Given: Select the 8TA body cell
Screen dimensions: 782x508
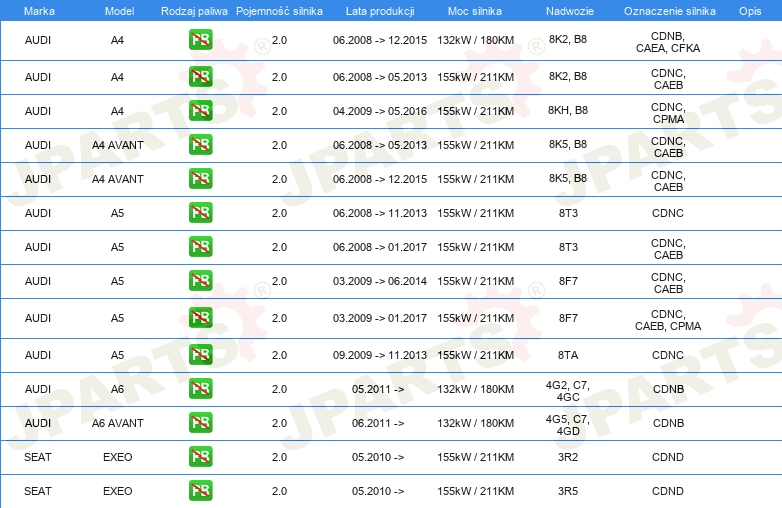Looking at the screenshot, I should point(568,355).
